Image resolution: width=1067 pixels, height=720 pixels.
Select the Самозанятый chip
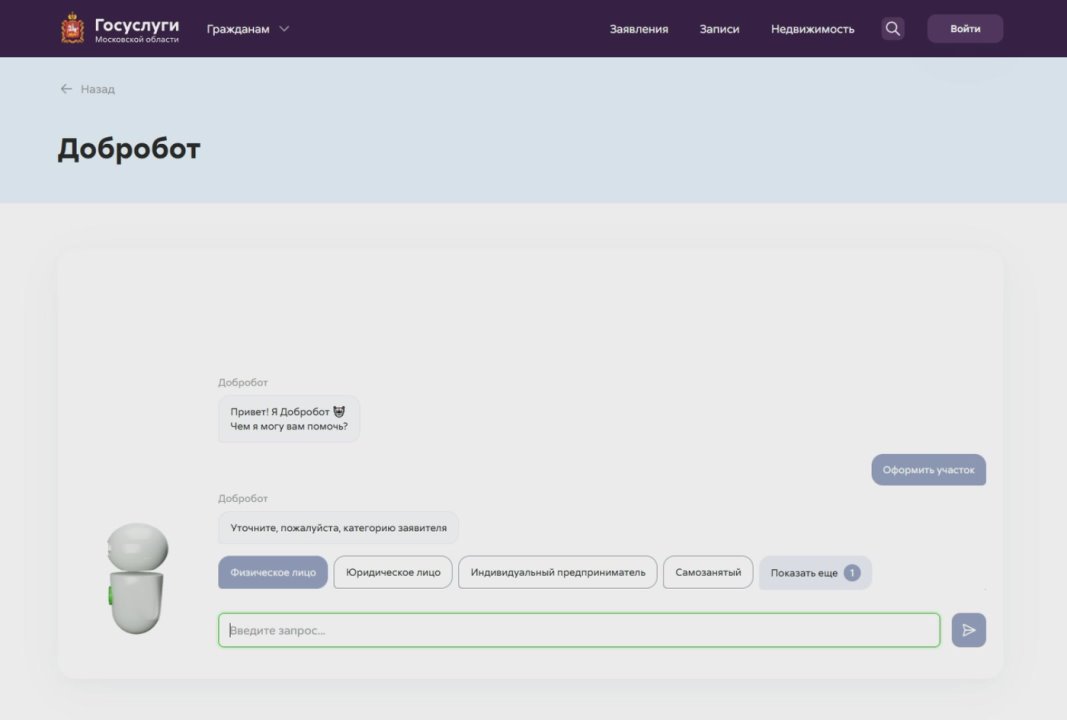pos(708,573)
